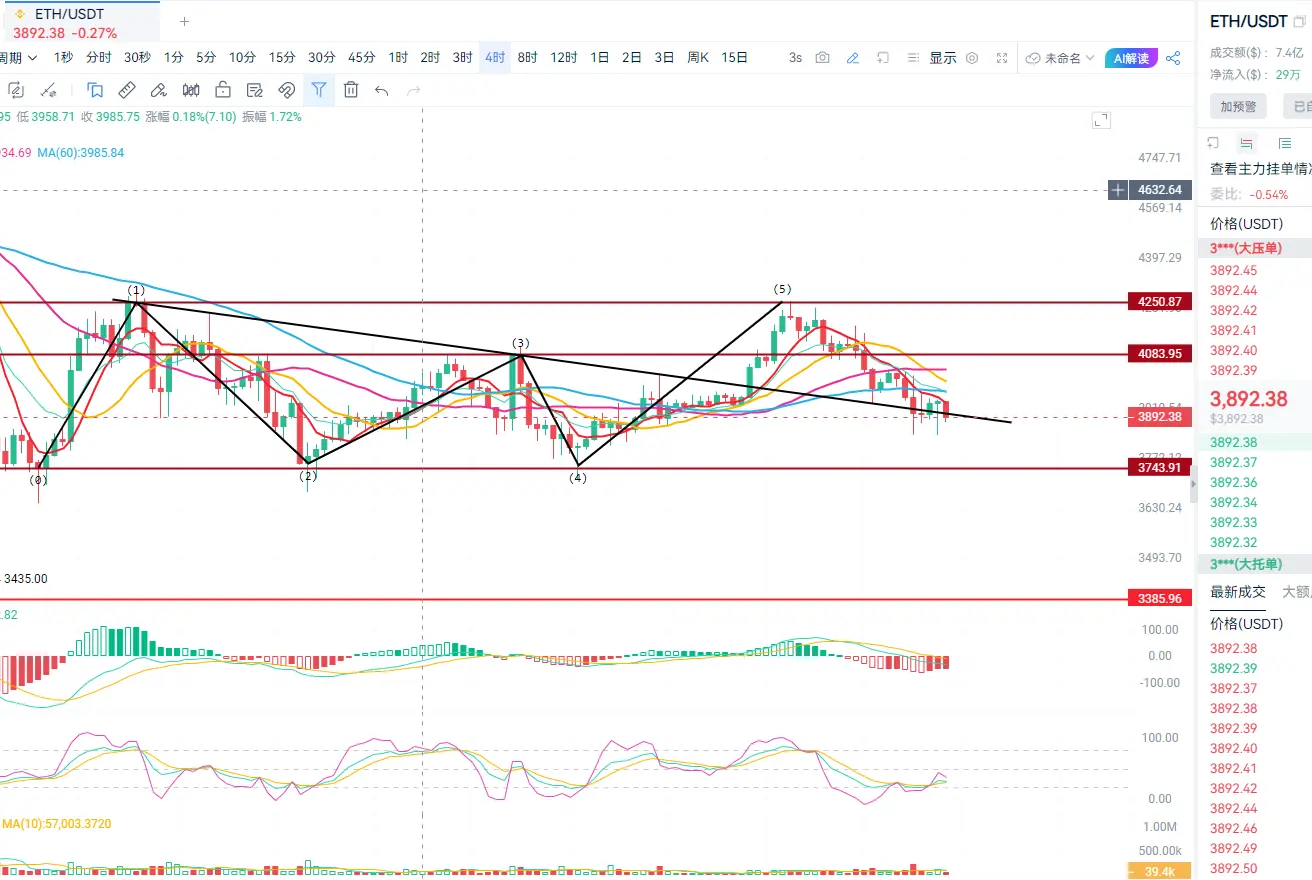This screenshot has height=880, width=1312.
Task: Open the AI解读 analysis button
Action: point(1131,58)
